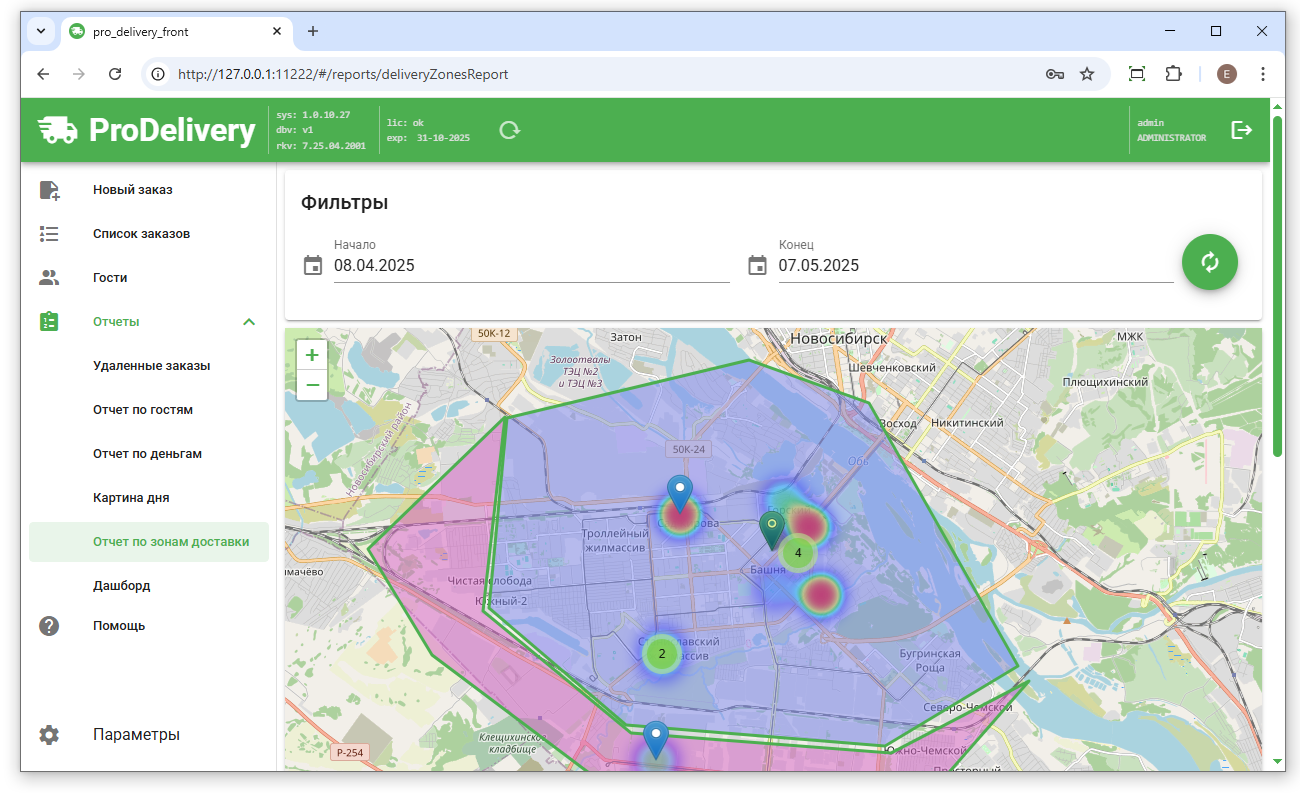Open the browser tab list dropdown

point(41,31)
